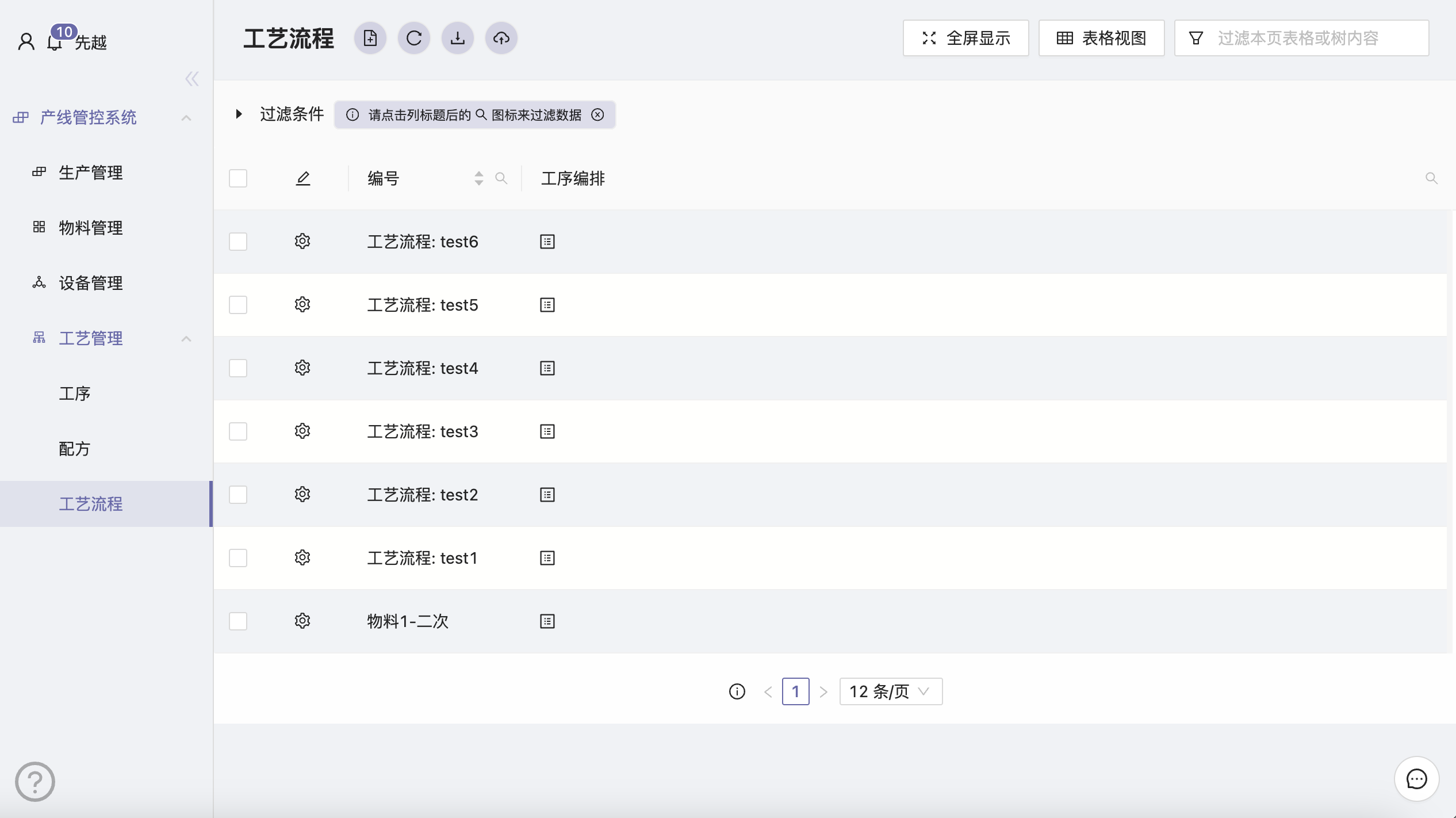The width and height of the screenshot is (1456, 818).
Task: Open the chat bubble at bottom right
Action: tap(1416, 779)
